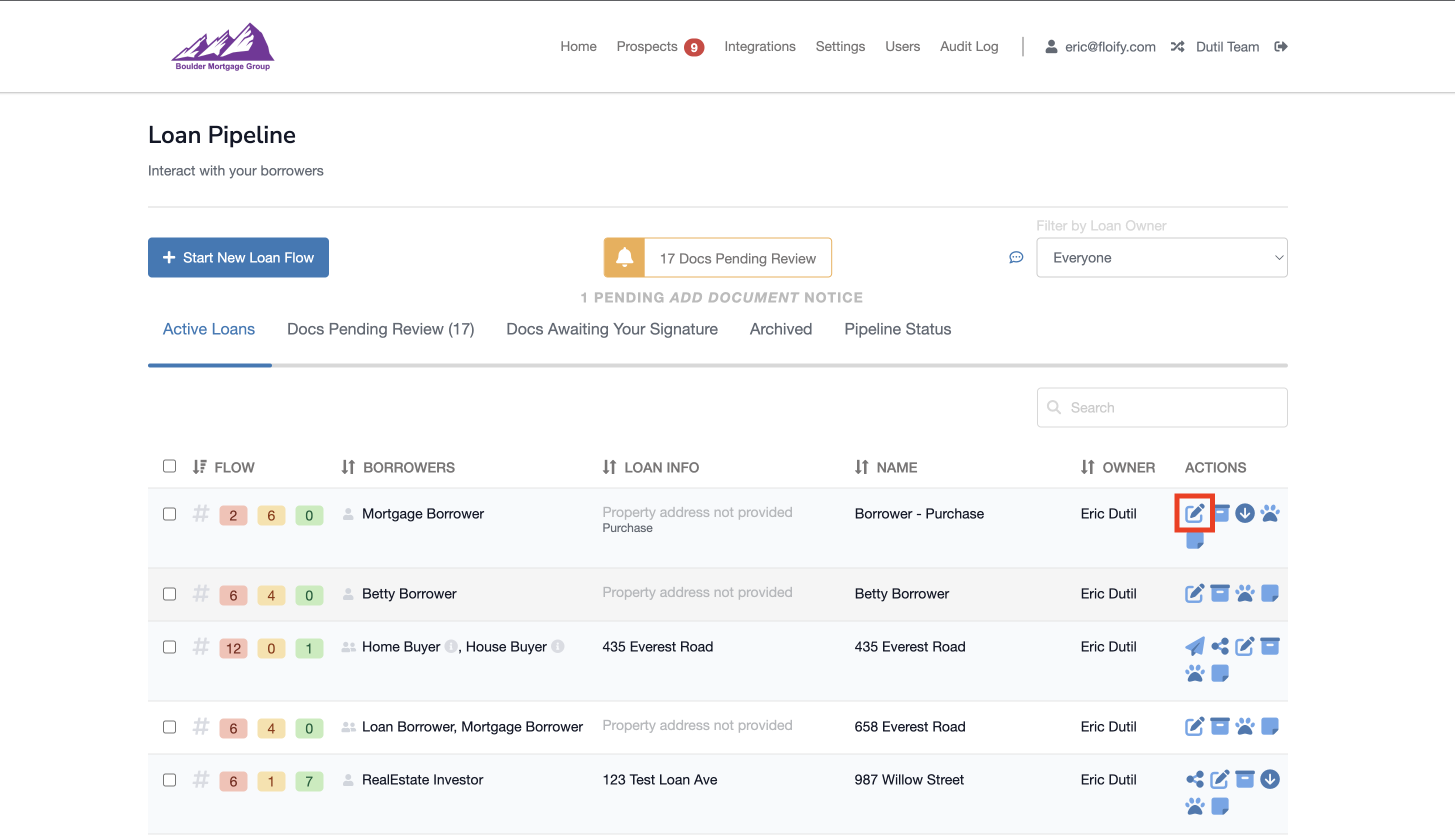The height and width of the screenshot is (840, 1455).
Task: Open the Filter by Loan Owner dropdown
Action: [1162, 257]
